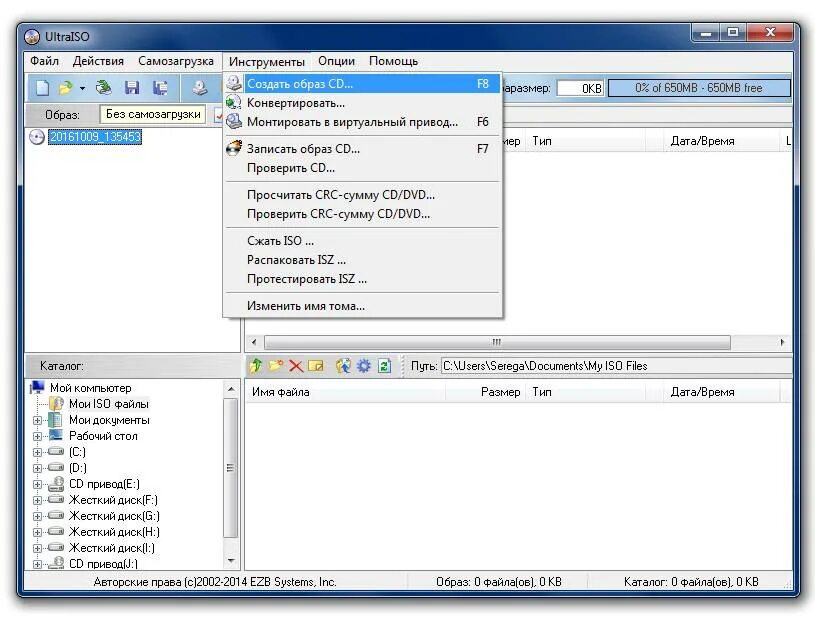Sort by Размер column in catalog list
This screenshot has height=617, width=815.
[x=485, y=392]
